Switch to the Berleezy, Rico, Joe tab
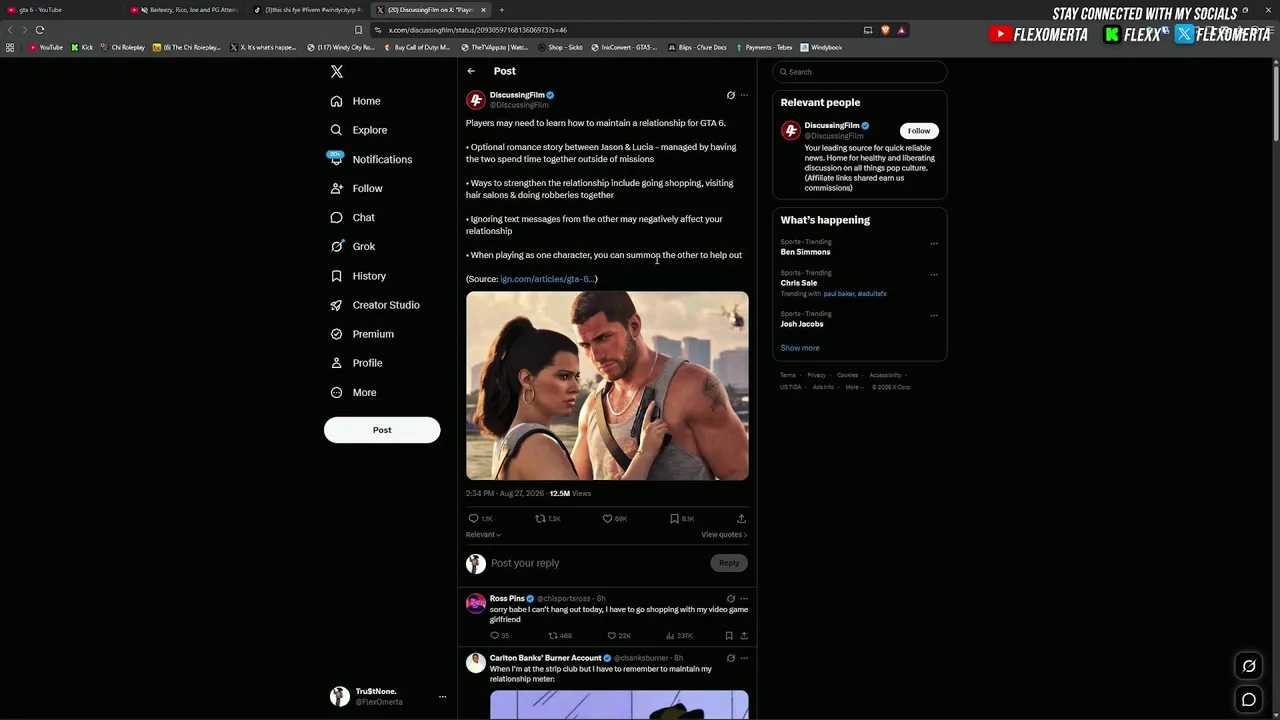Screen dimensions: 1280x720 coord(185,10)
